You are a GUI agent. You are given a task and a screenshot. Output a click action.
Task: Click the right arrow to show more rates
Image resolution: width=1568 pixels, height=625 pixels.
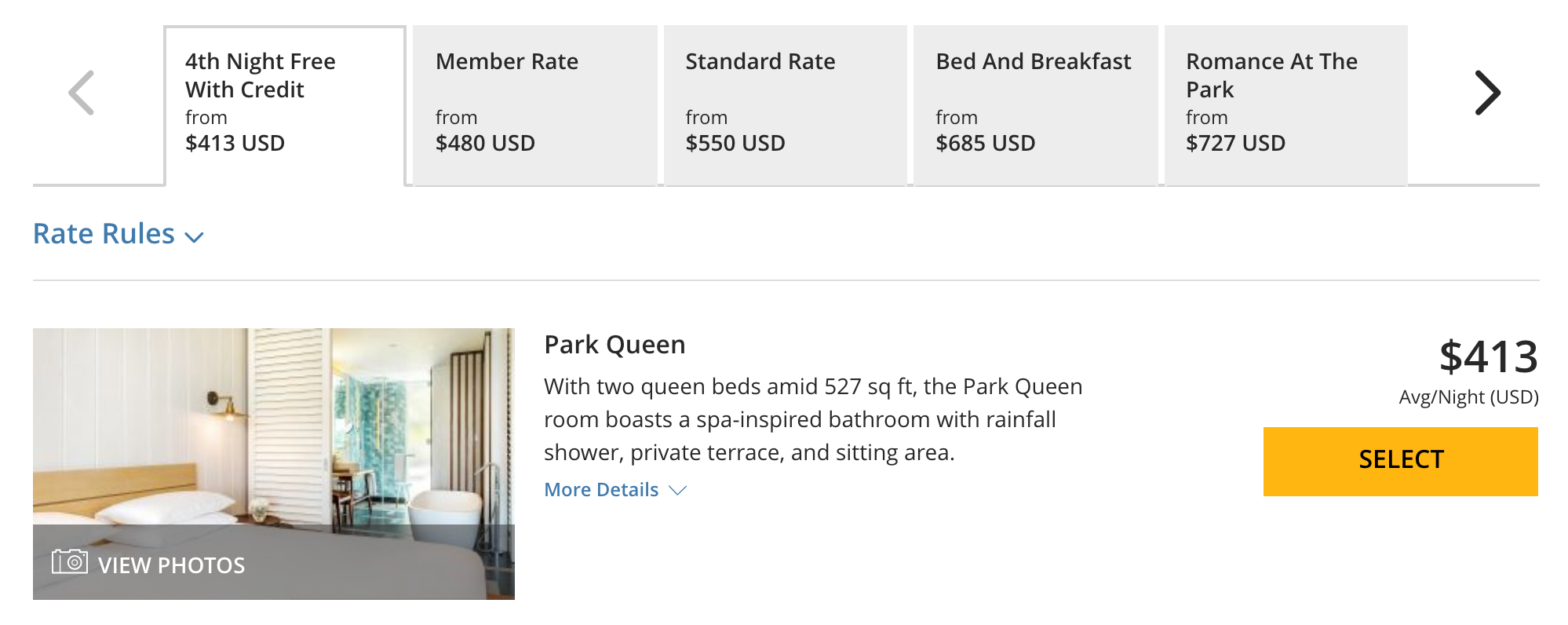pos(1486,93)
